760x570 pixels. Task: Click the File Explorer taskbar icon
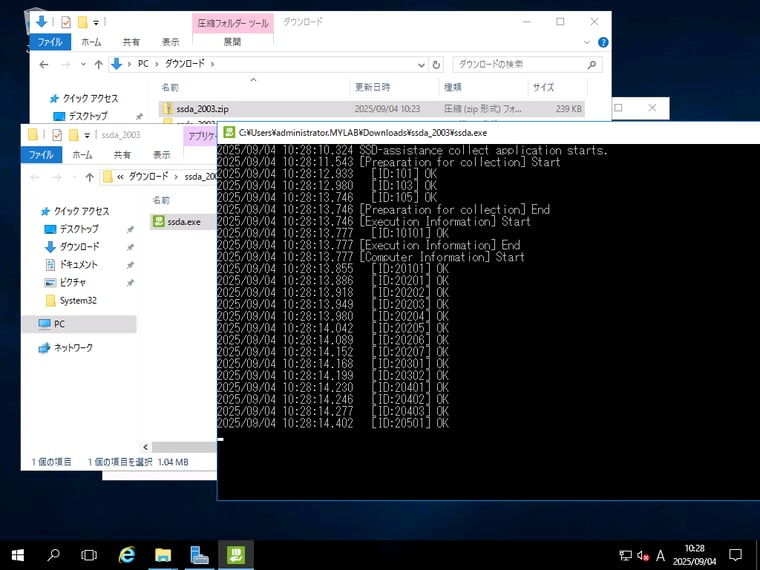coord(163,554)
